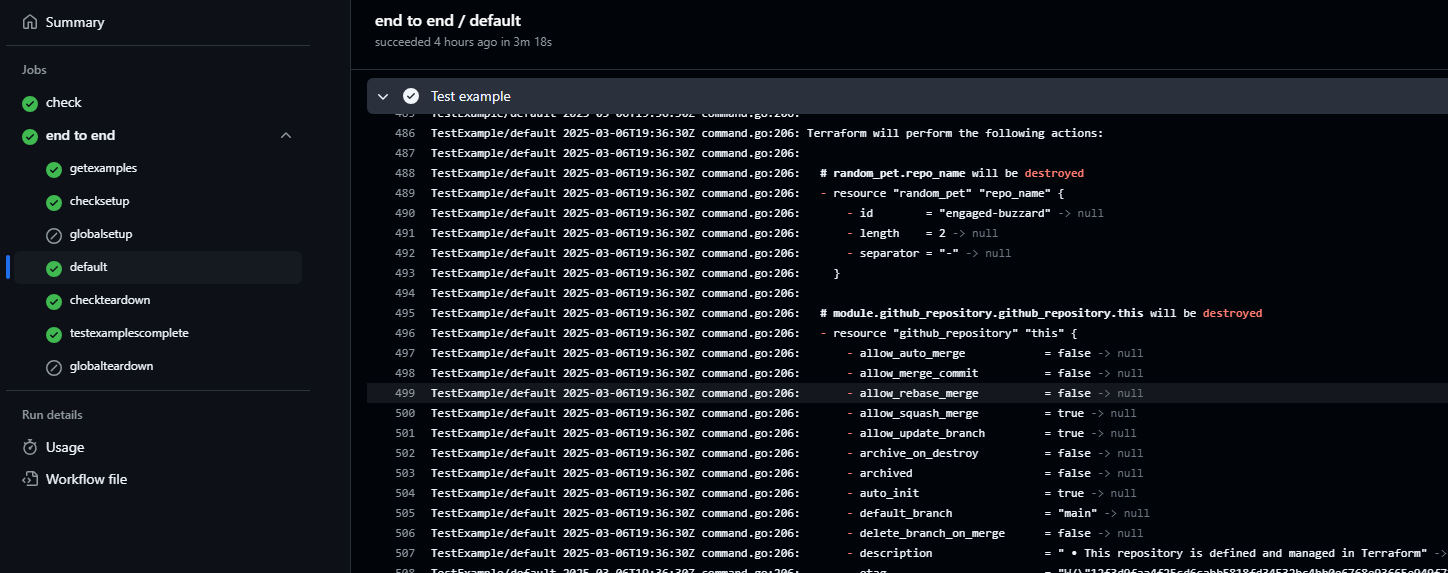This screenshot has height=573, width=1448.
Task: Collapse the end to end job group chevron
Action: 286,135
